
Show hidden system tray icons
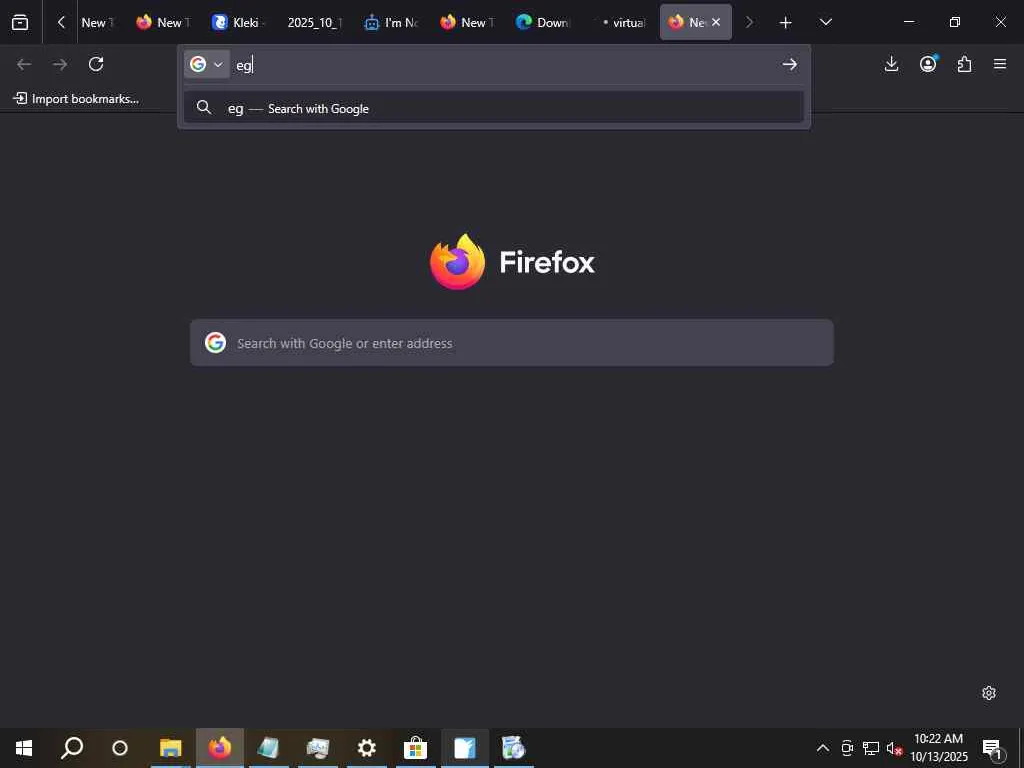pos(823,748)
